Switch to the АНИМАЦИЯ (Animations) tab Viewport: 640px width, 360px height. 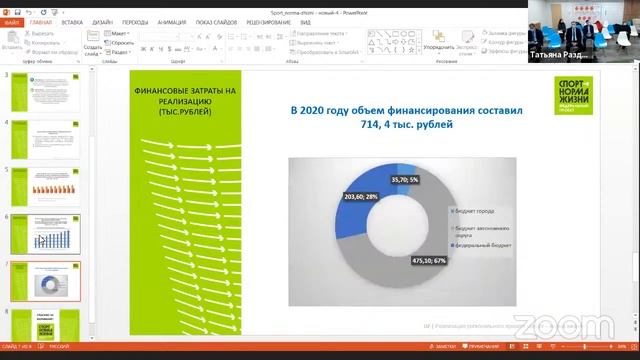[x=172, y=22]
